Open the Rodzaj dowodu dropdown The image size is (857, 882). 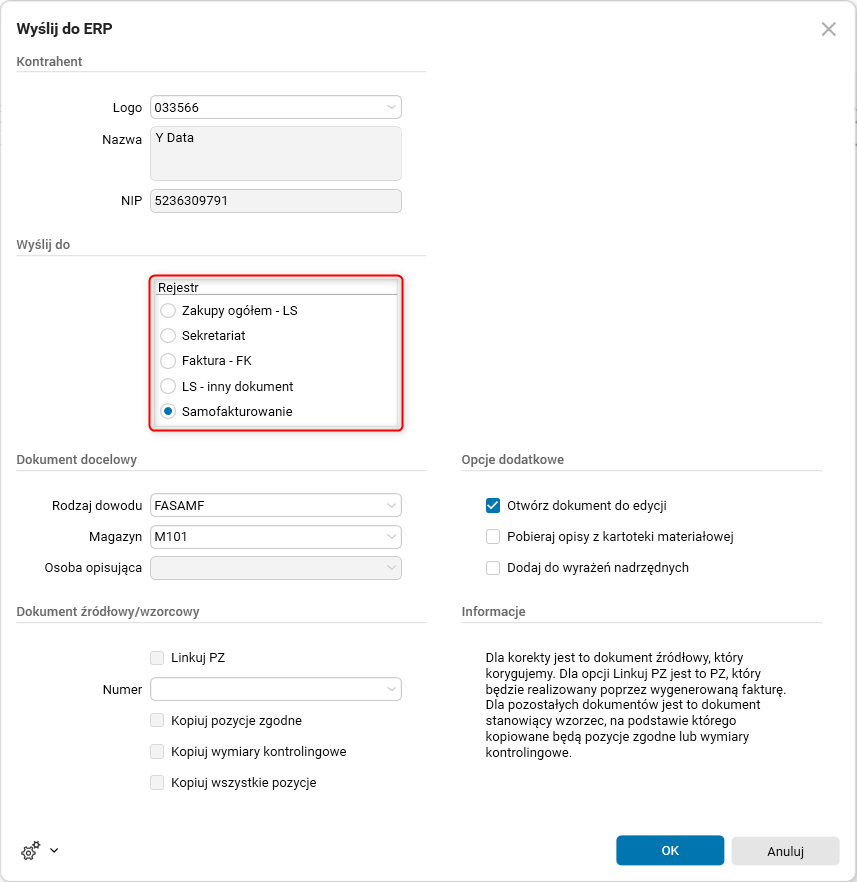pos(390,506)
